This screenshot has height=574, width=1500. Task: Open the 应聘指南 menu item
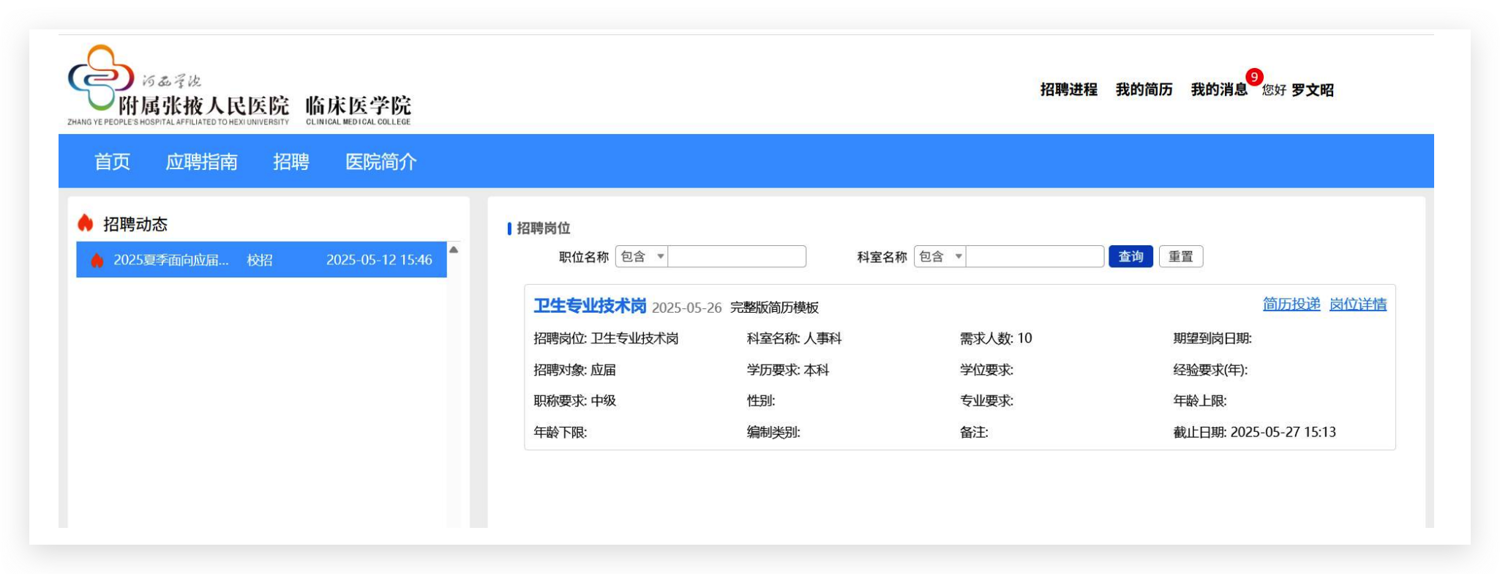click(201, 162)
